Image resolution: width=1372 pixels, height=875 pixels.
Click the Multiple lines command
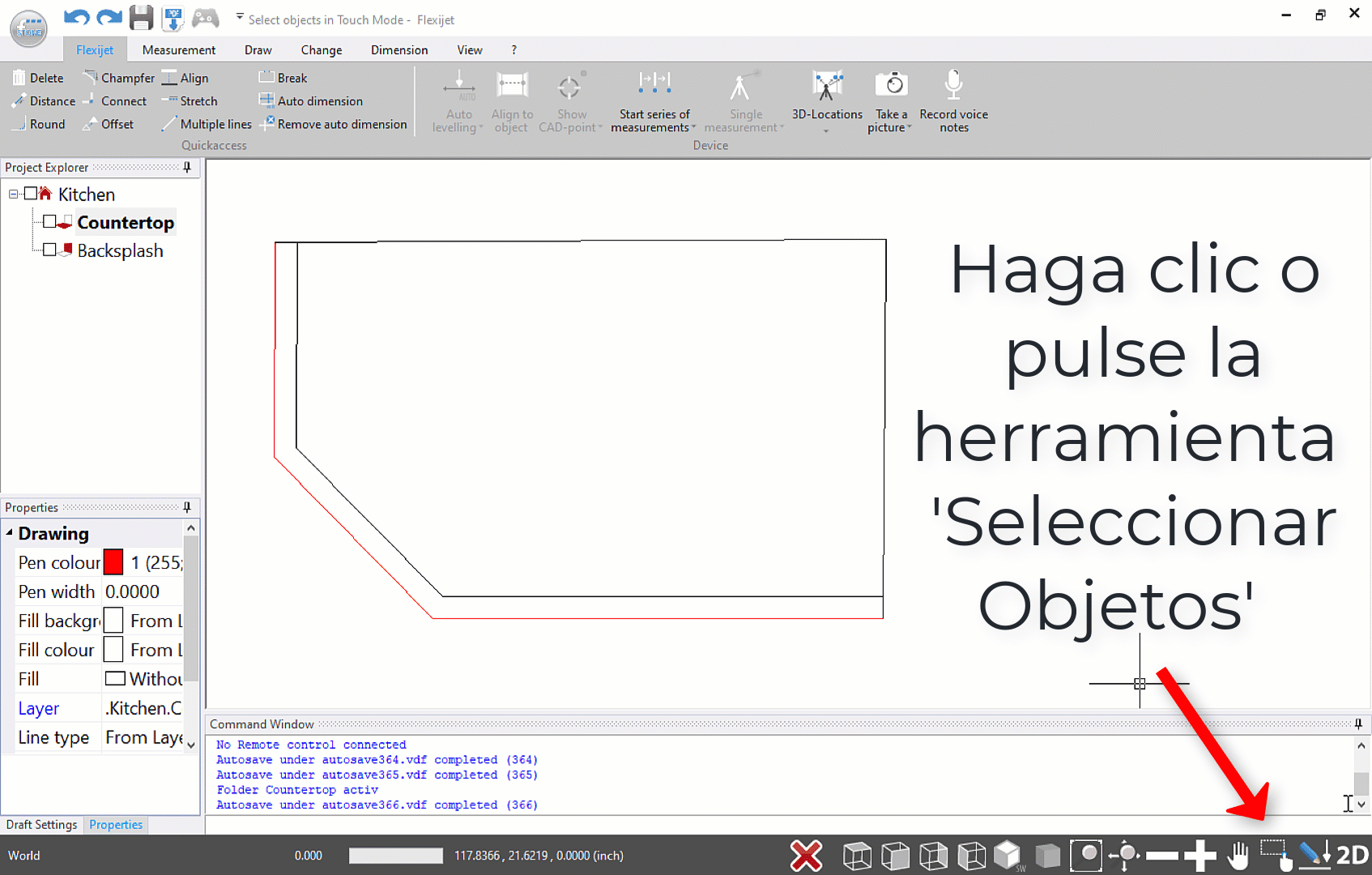(207, 124)
